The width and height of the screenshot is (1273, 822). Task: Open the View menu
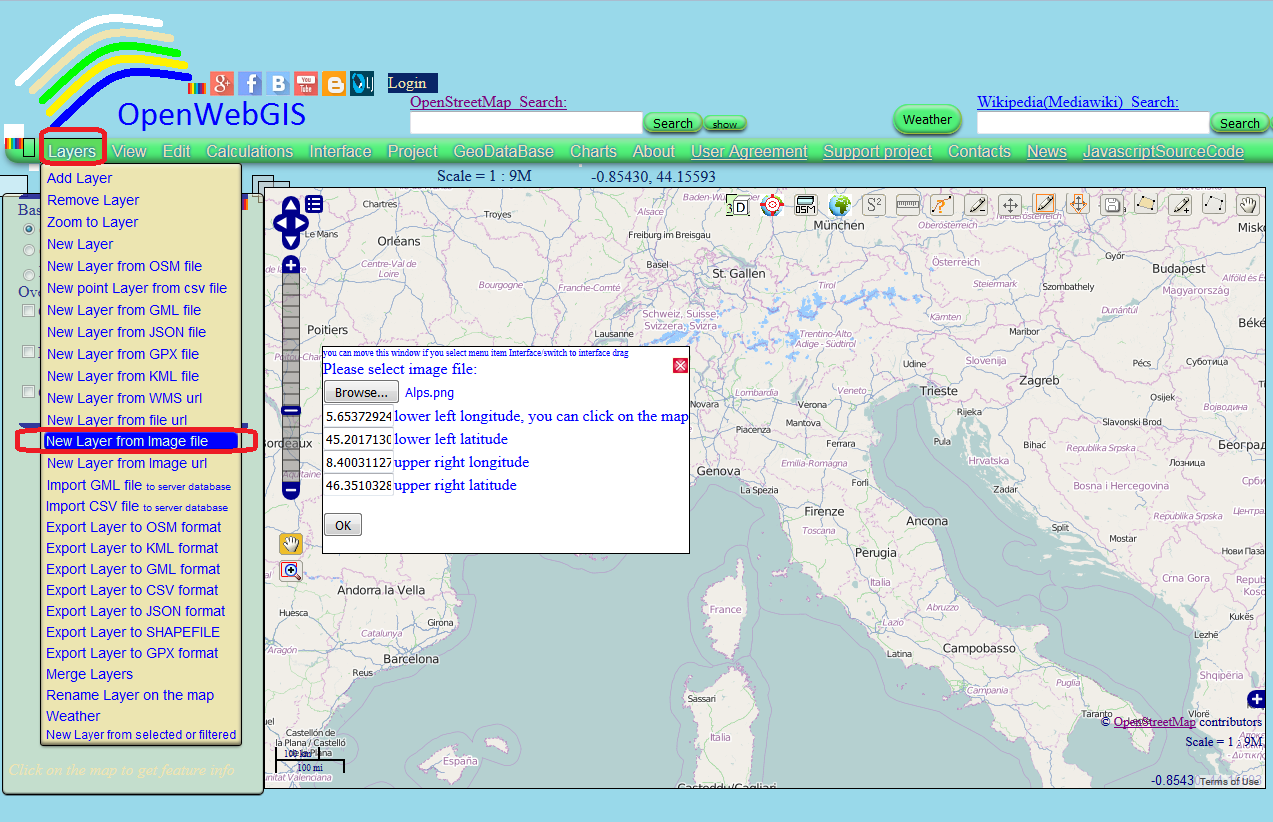tap(129, 152)
